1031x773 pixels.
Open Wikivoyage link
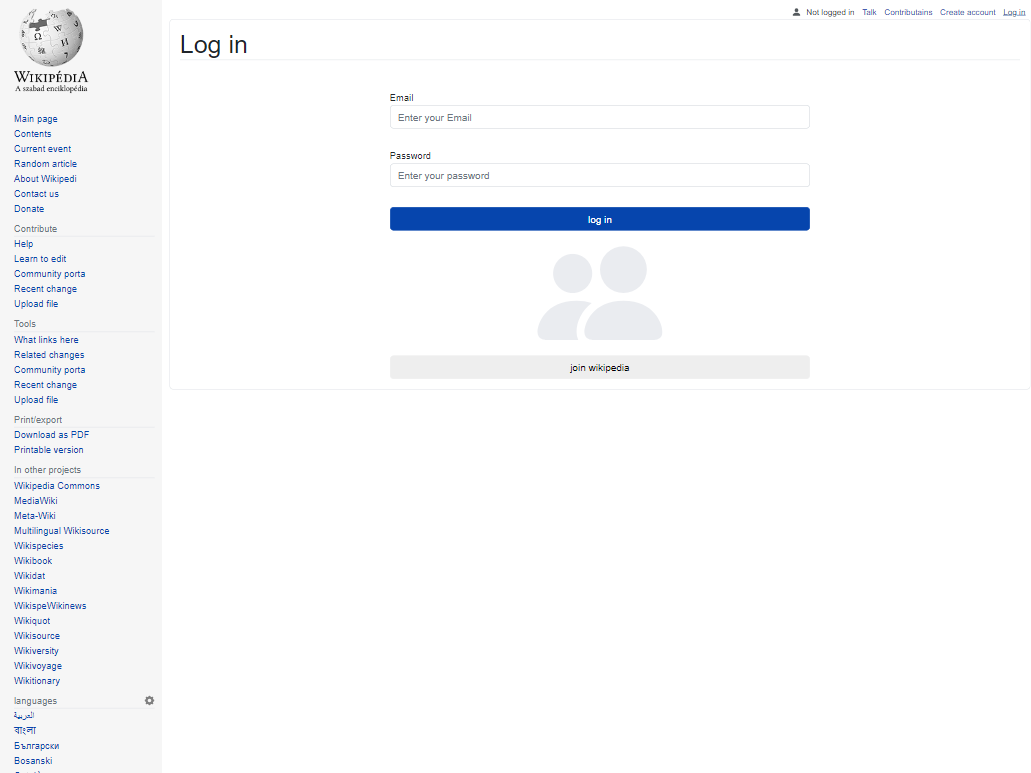pyautogui.click(x=37, y=665)
